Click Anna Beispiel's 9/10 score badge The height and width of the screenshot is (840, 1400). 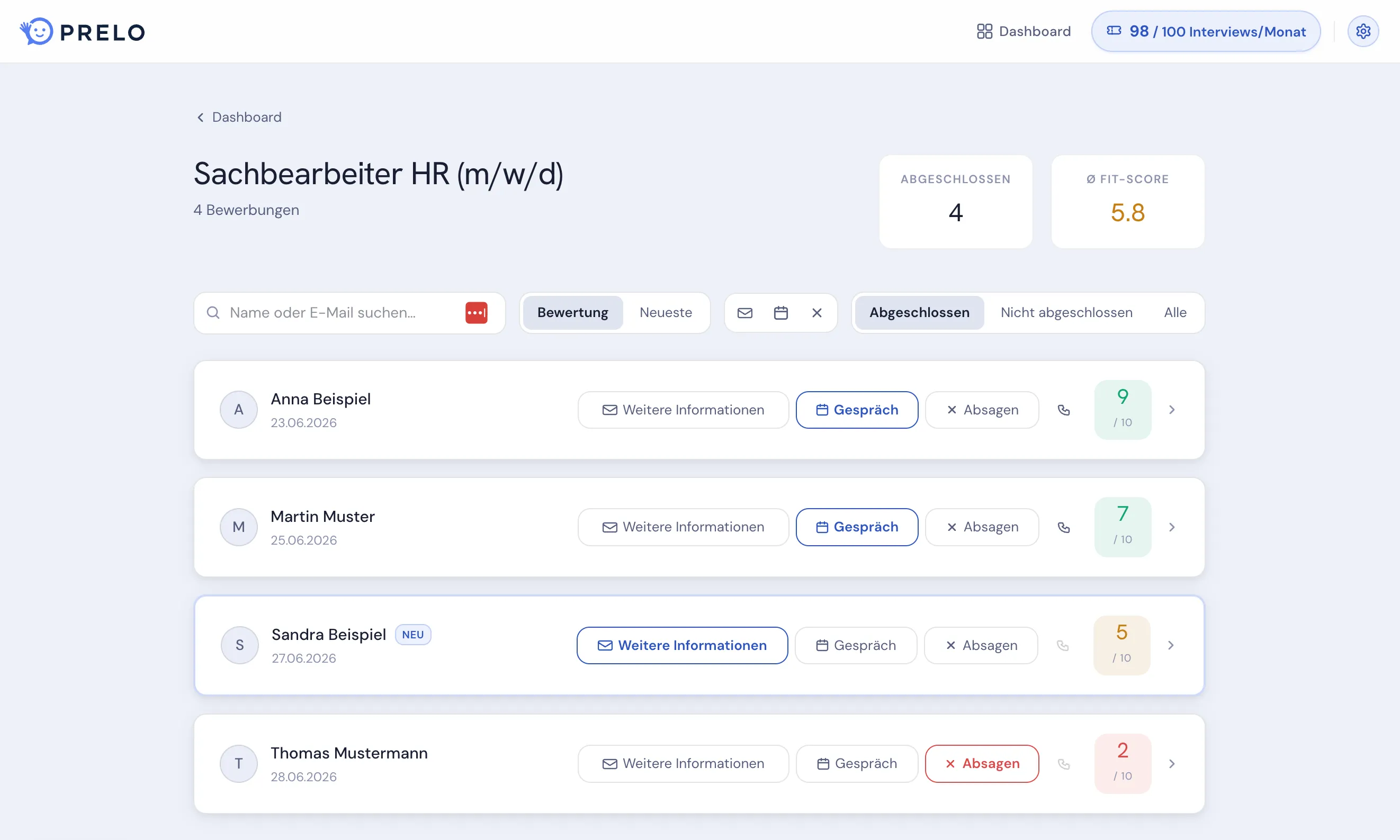[1123, 409]
